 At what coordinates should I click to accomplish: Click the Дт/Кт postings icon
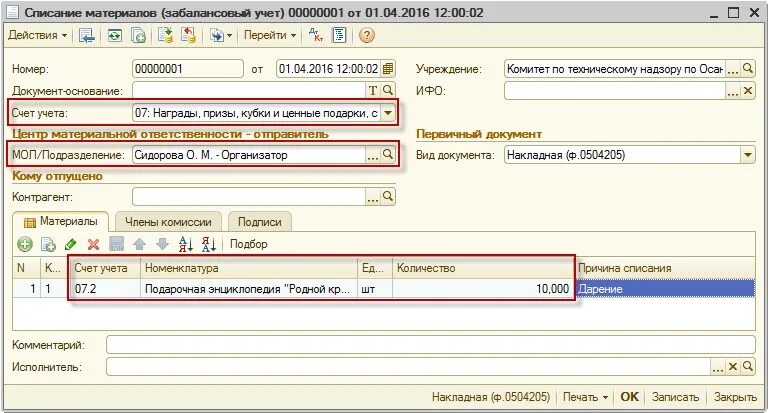(316, 35)
